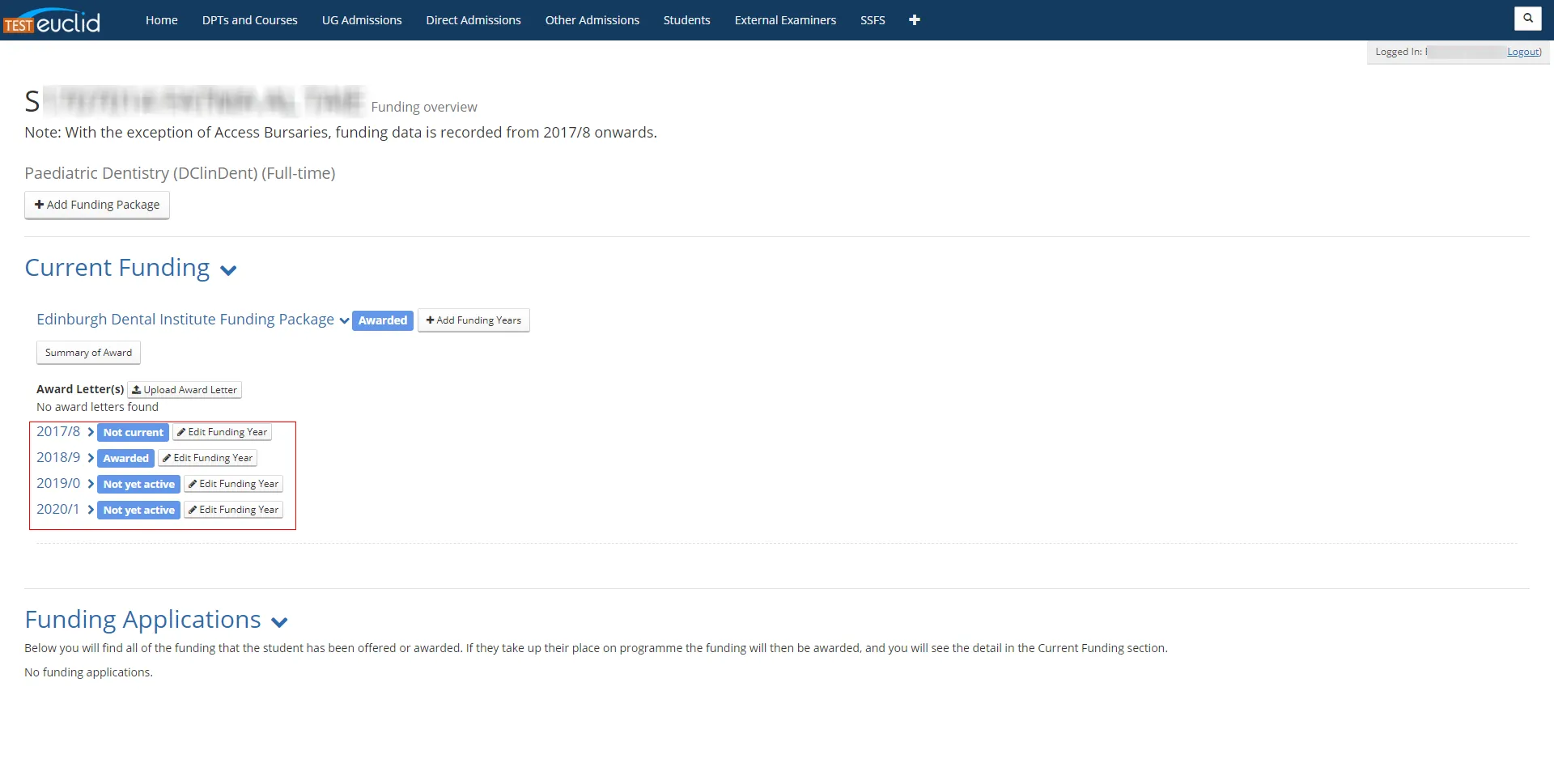Edit the 2017/8 funding year

click(x=222, y=433)
